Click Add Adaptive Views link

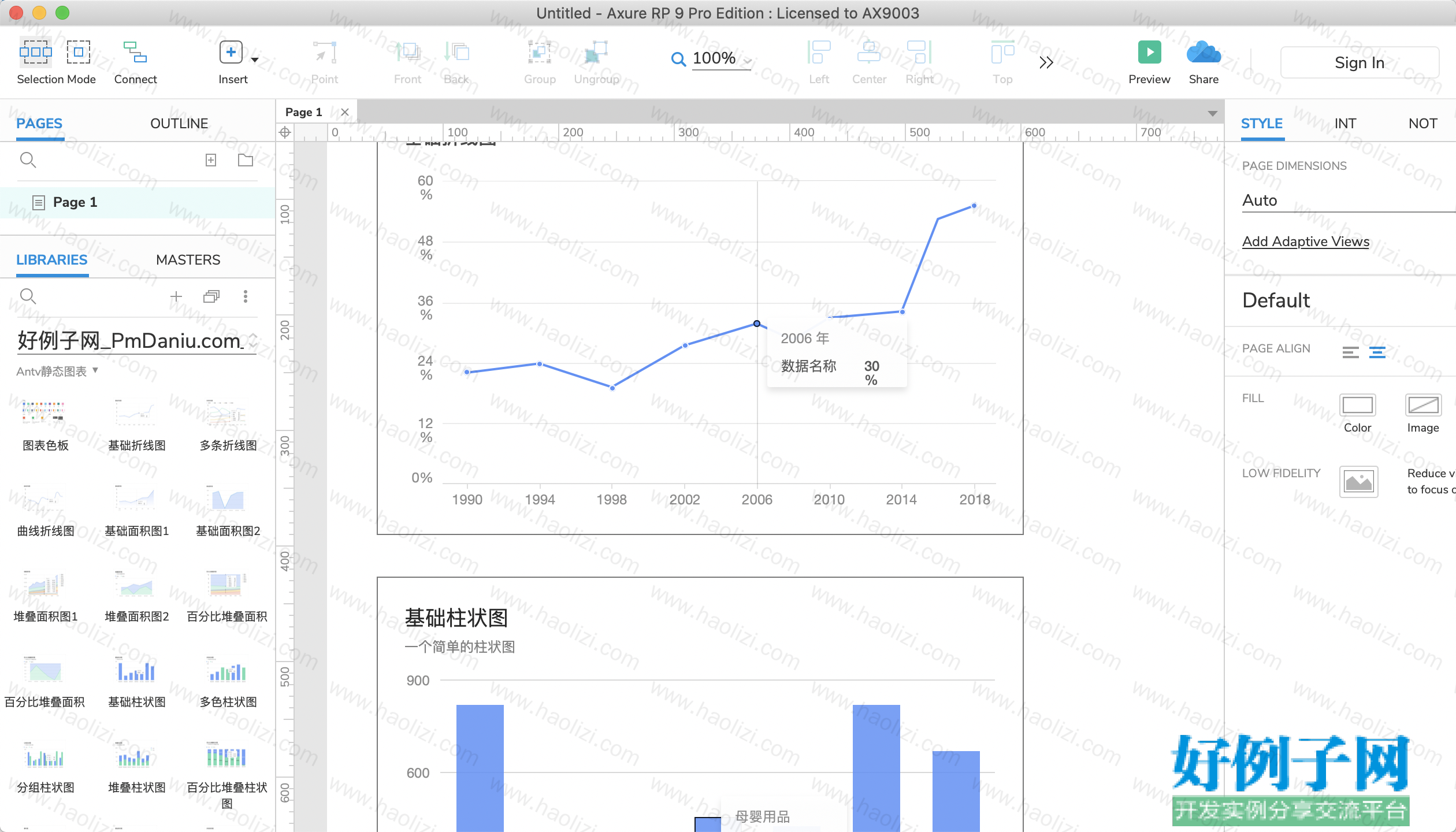[1306, 242]
